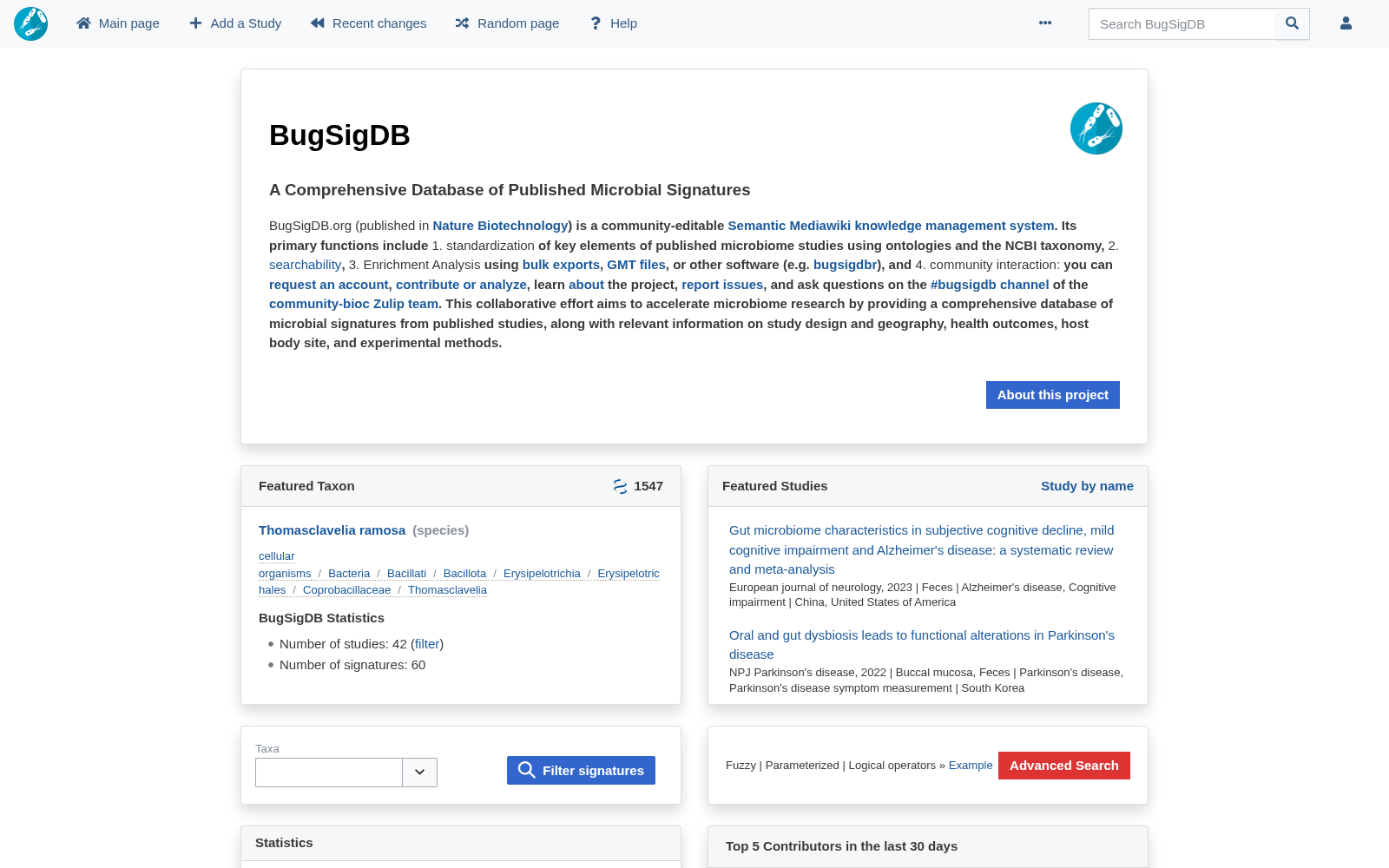Click Top 5 Contributors panel heading
Viewport: 1389px width, 868px height.
pos(841,846)
